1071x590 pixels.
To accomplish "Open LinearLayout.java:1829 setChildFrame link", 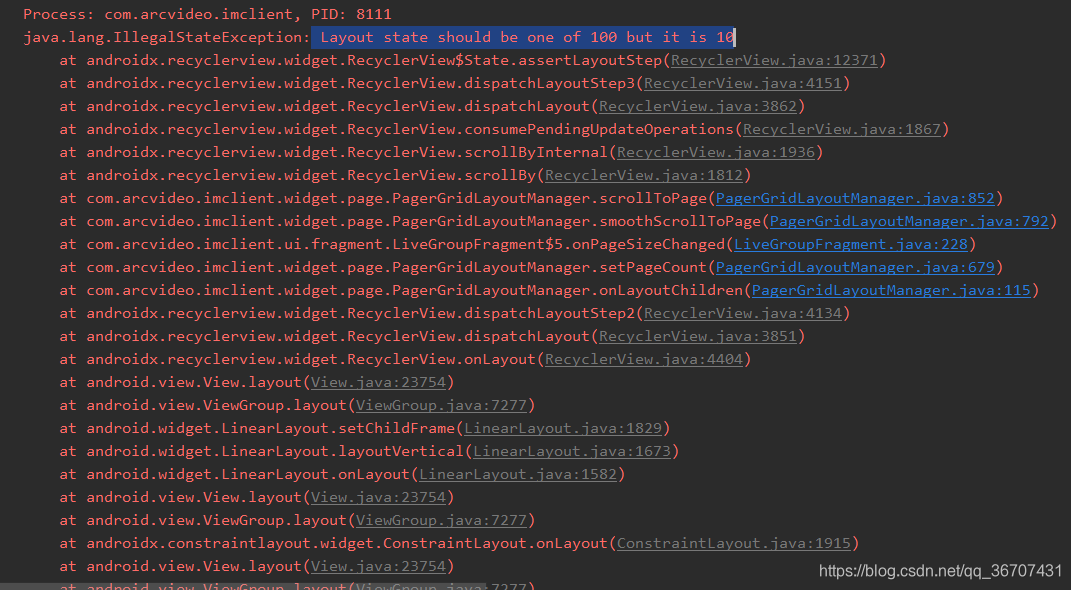I will (x=563, y=429).
